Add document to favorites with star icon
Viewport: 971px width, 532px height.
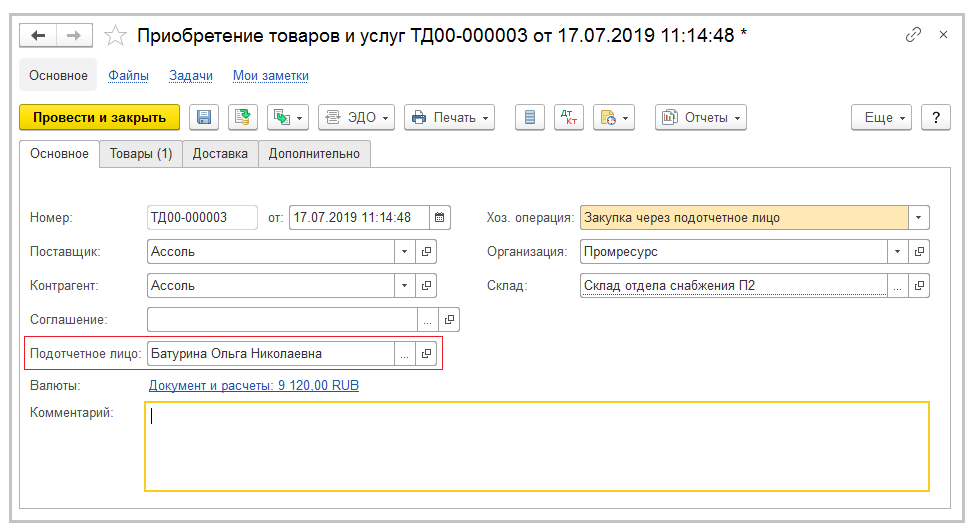pyautogui.click(x=116, y=36)
